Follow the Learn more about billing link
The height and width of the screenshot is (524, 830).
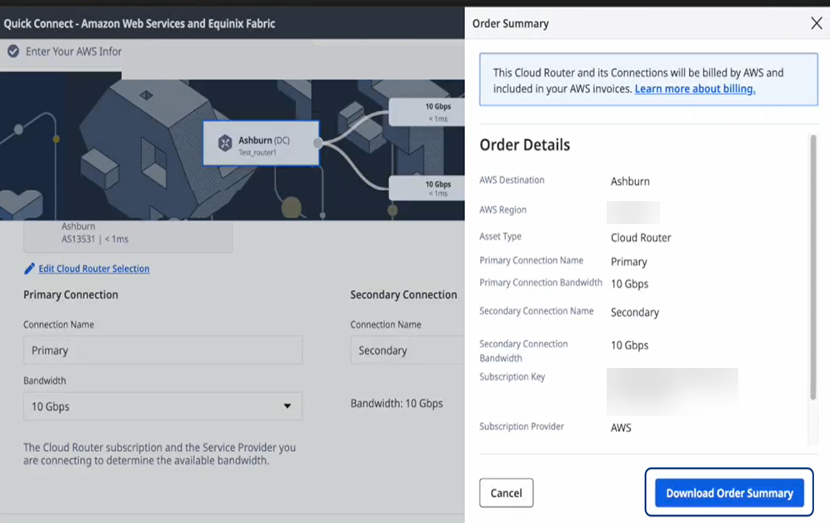click(x=694, y=89)
